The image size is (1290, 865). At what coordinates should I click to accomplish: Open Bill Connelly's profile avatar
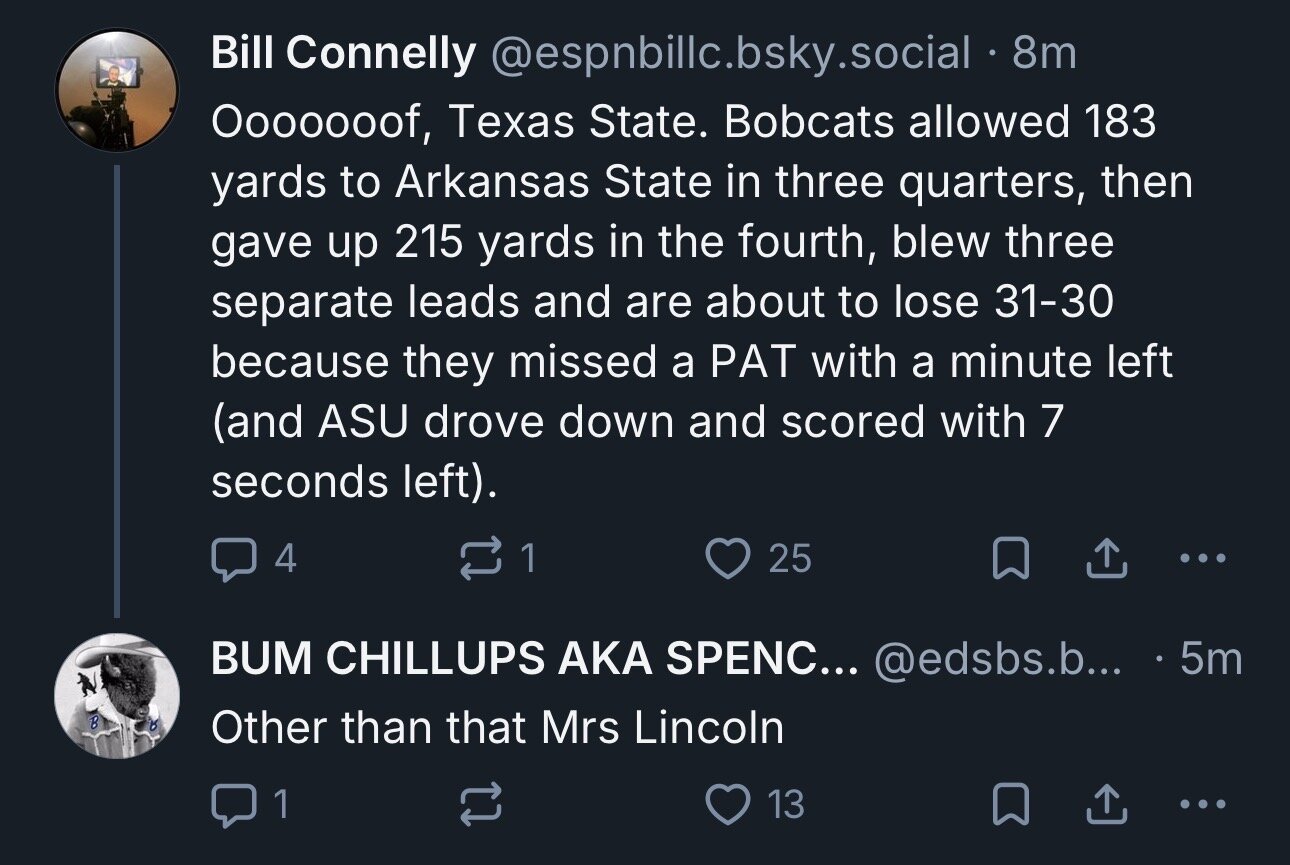pyautogui.click(x=116, y=90)
